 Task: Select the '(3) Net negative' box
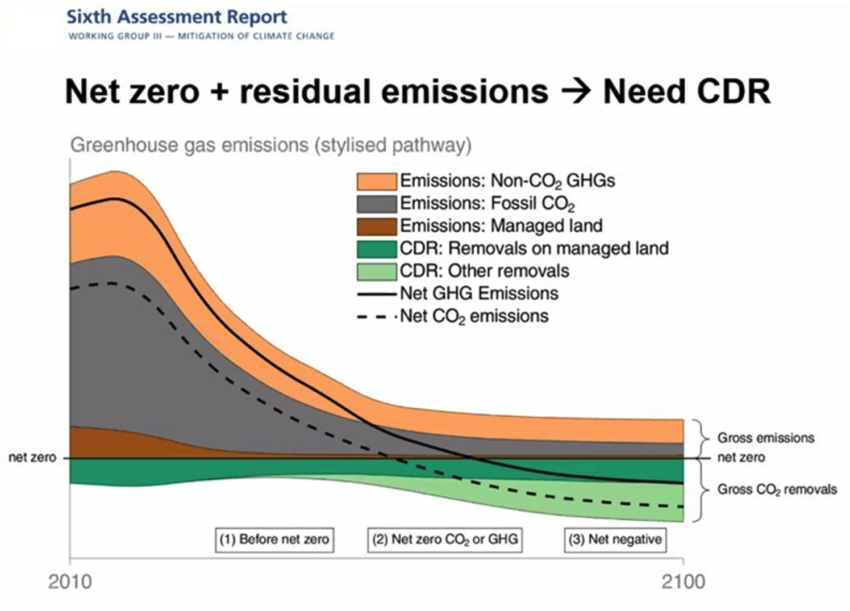pyautogui.click(x=615, y=540)
